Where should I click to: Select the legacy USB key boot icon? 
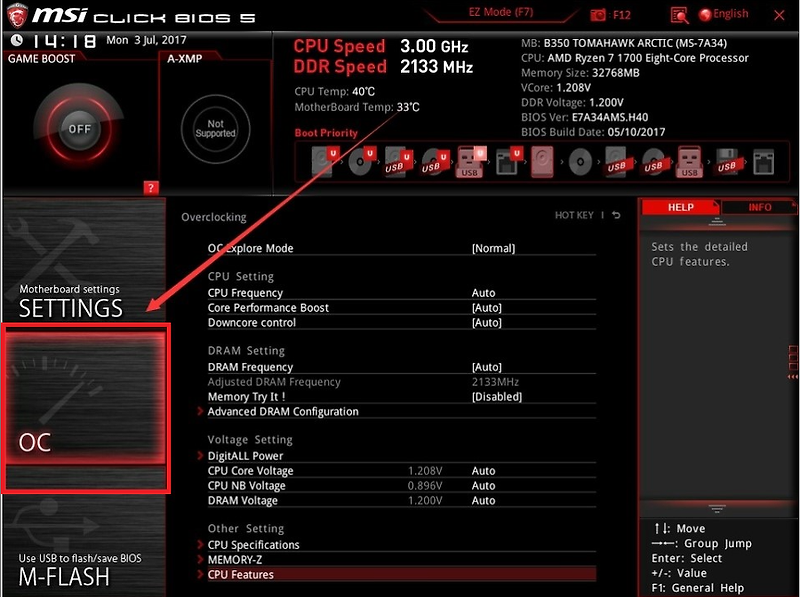pos(690,162)
